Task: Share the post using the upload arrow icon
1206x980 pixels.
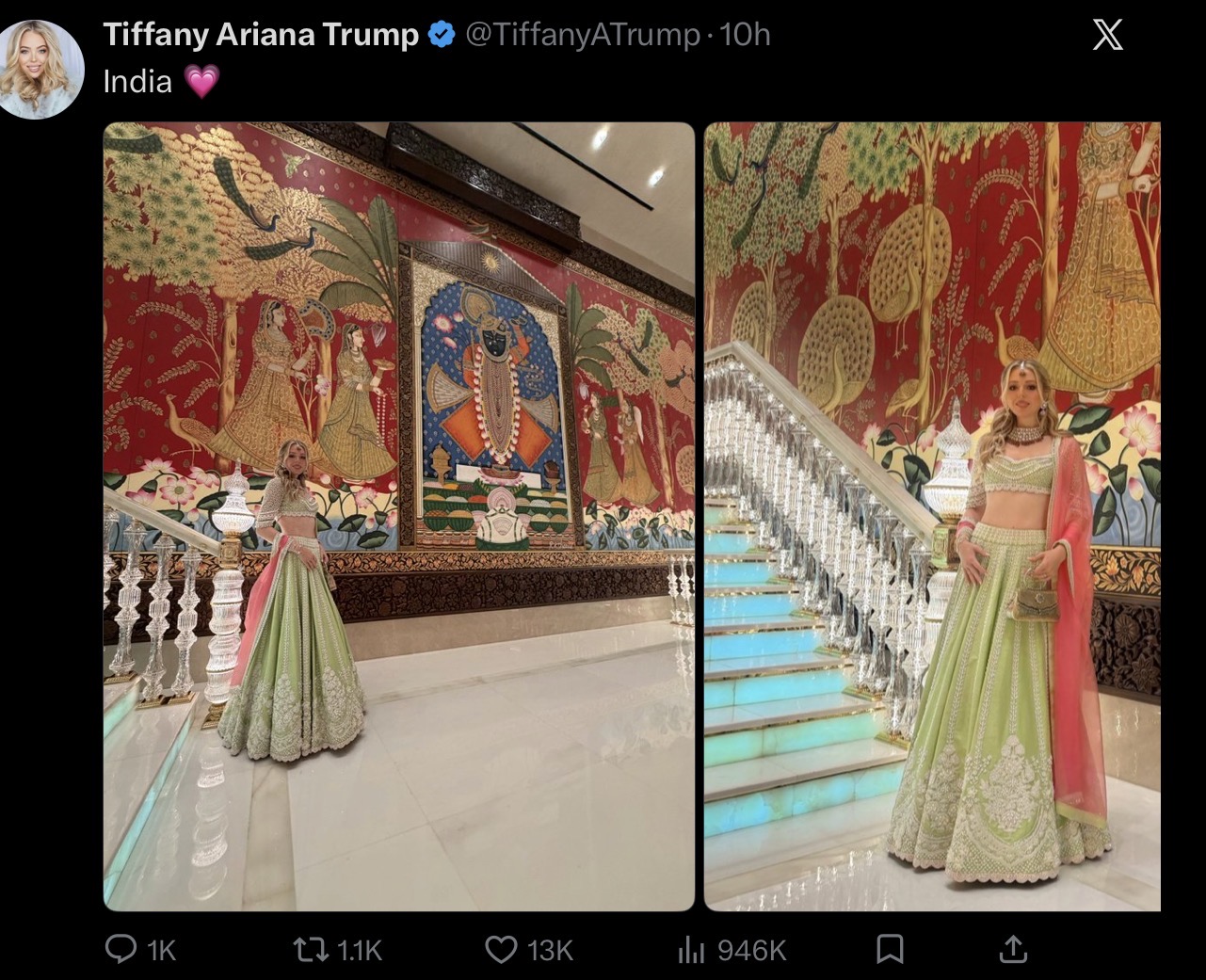Action: [1012, 948]
